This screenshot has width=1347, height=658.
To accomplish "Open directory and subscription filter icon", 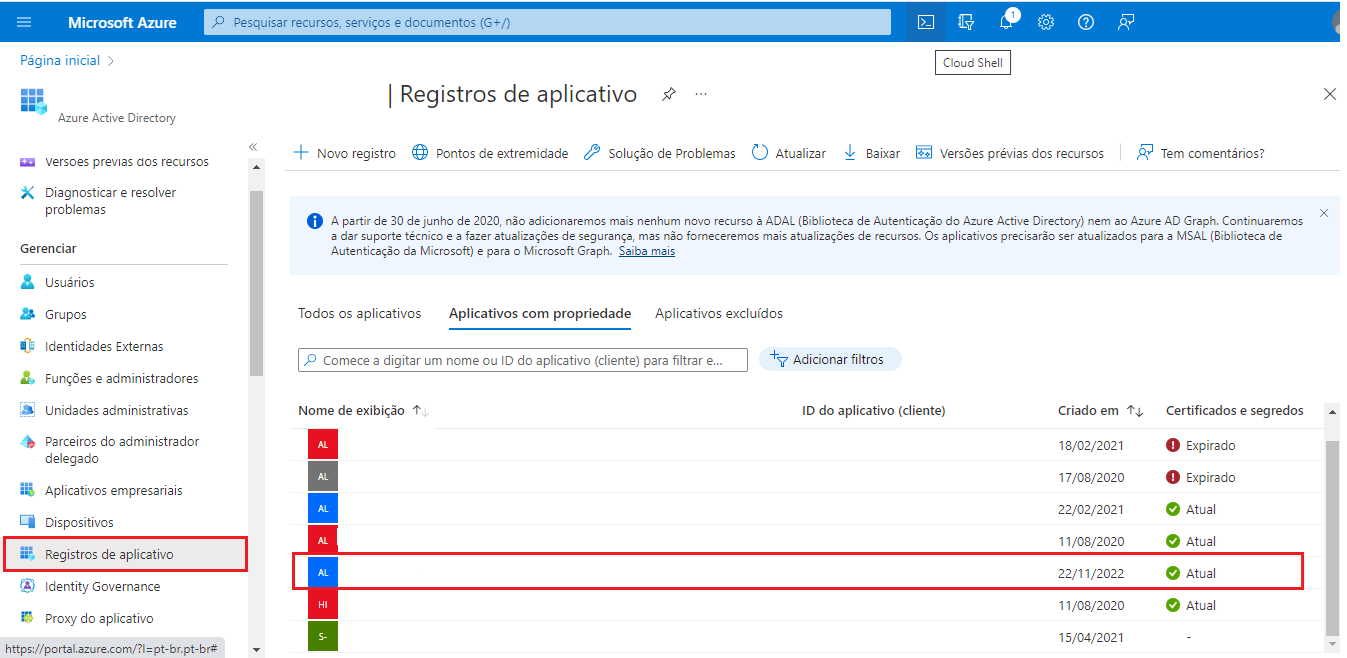I will (x=966, y=22).
